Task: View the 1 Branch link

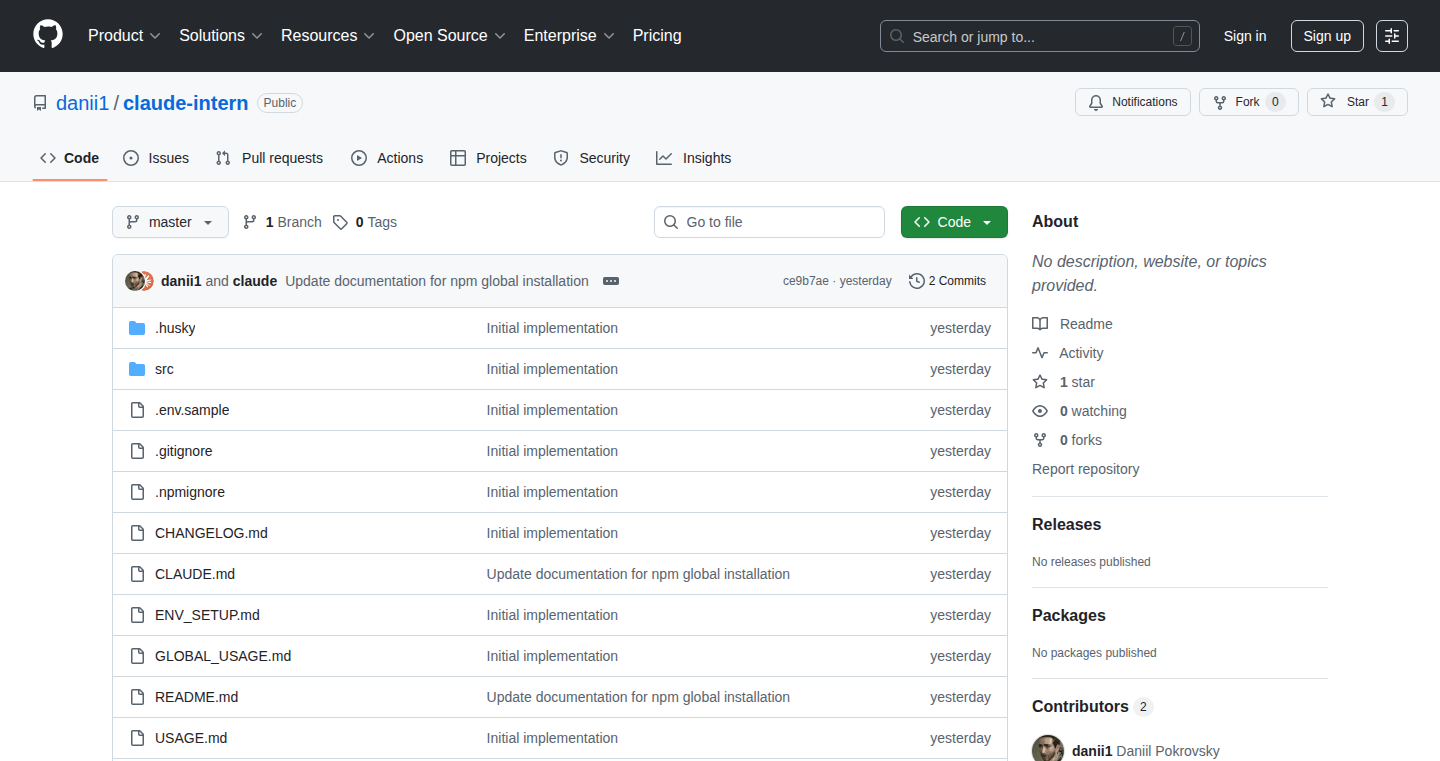Action: pos(282,222)
